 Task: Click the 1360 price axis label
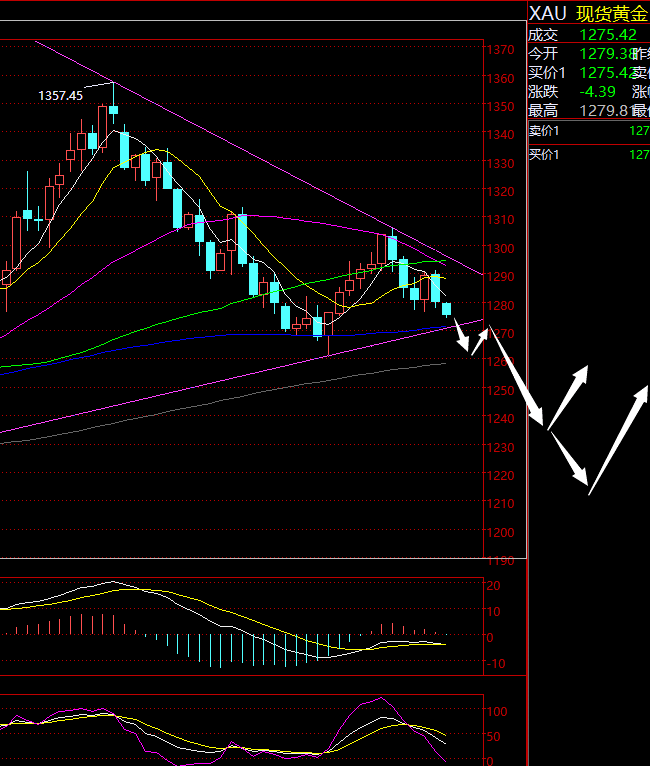tap(501, 78)
